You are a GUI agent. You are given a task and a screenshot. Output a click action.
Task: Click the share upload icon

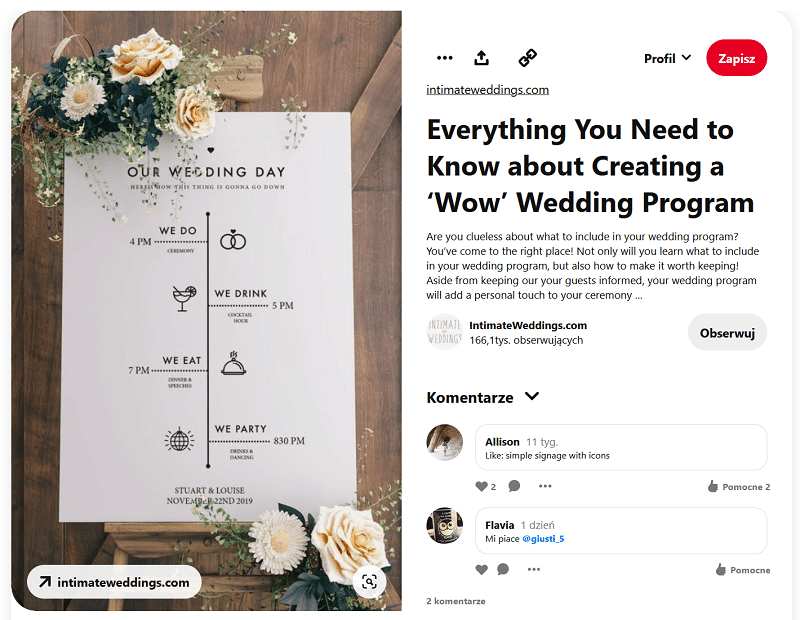point(481,58)
